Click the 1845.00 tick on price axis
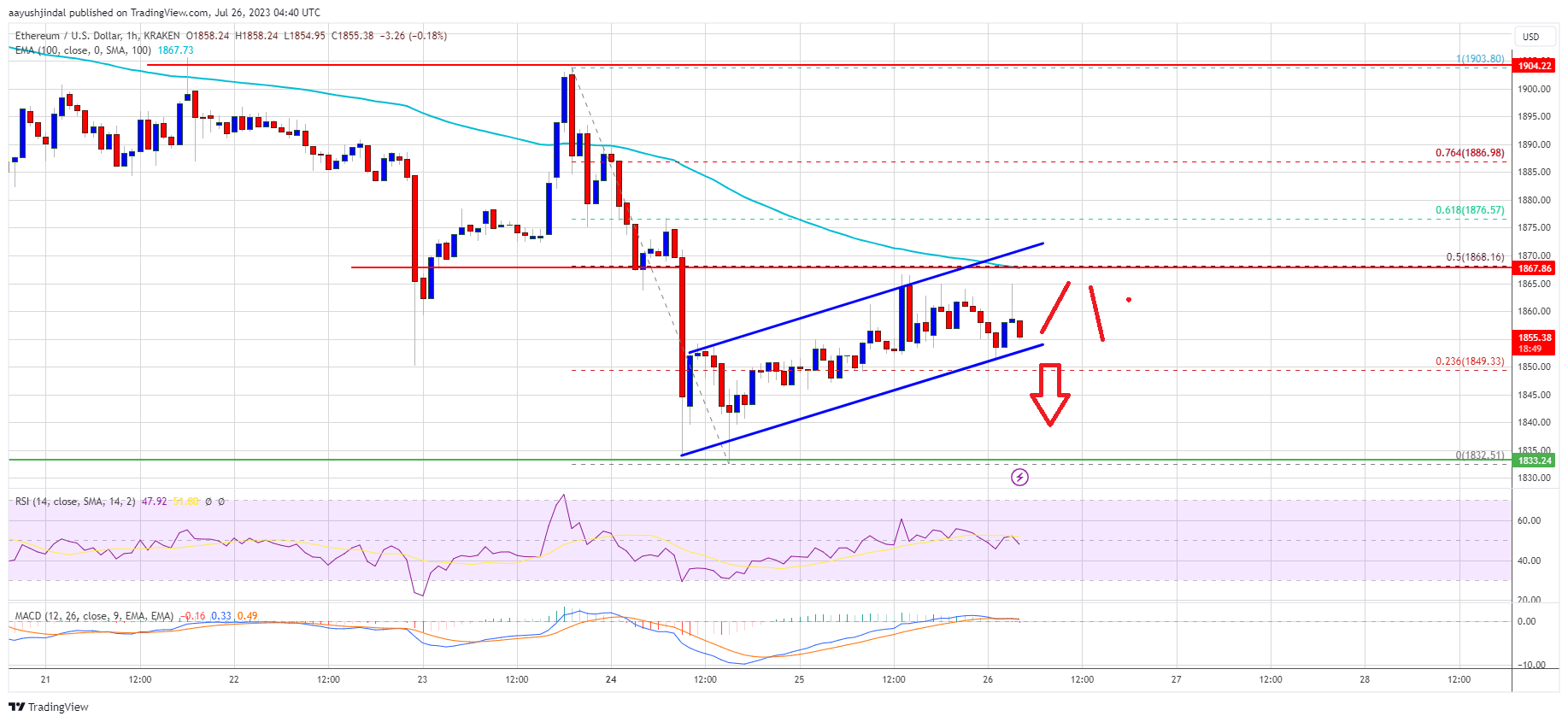 pyautogui.click(x=1535, y=395)
